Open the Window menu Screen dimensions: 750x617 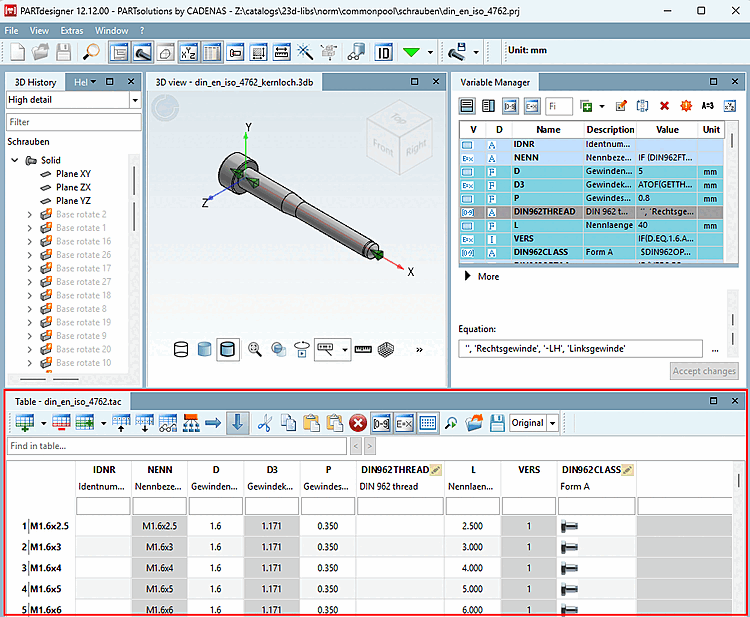tap(111, 31)
